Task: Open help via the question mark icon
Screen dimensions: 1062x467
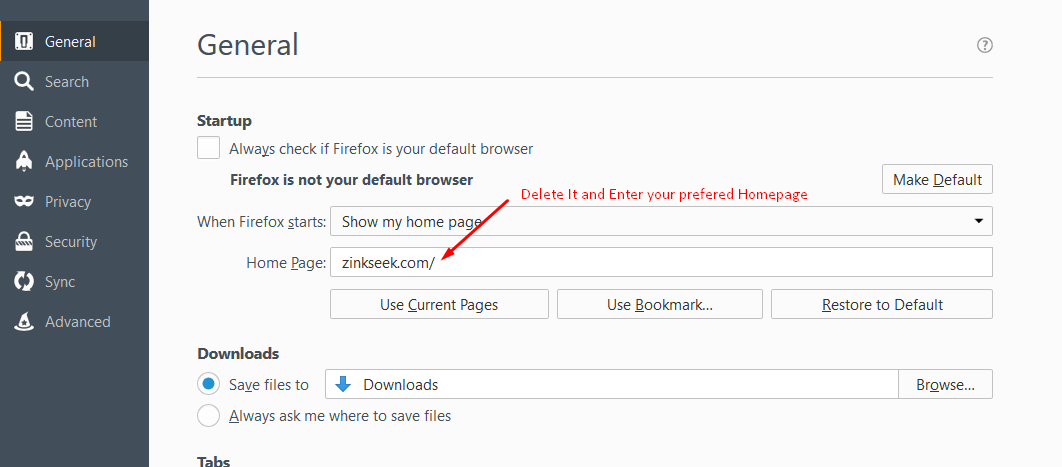Action: 984,45
